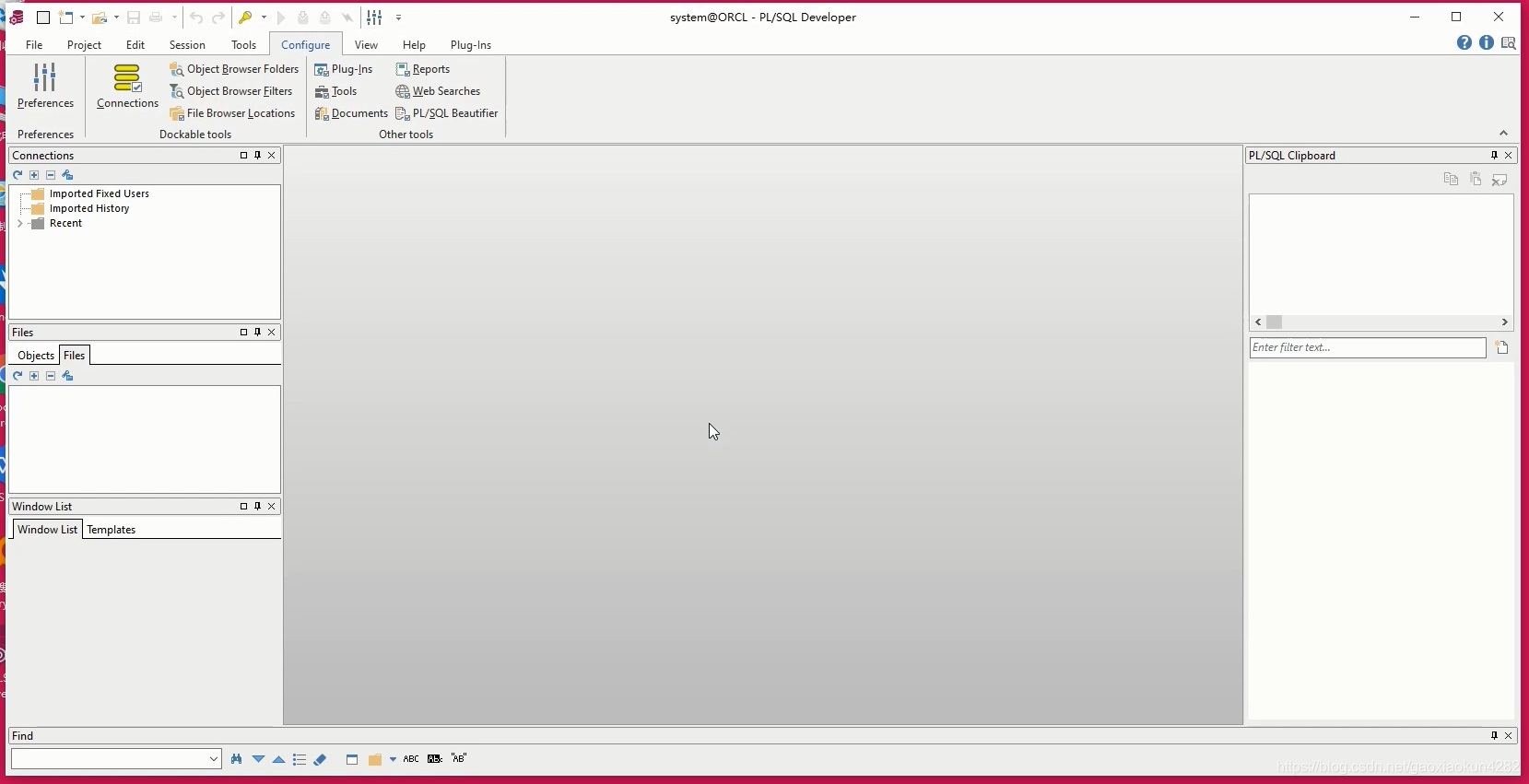The width and height of the screenshot is (1529, 784).
Task: Open the File menu
Action: [x=34, y=44]
